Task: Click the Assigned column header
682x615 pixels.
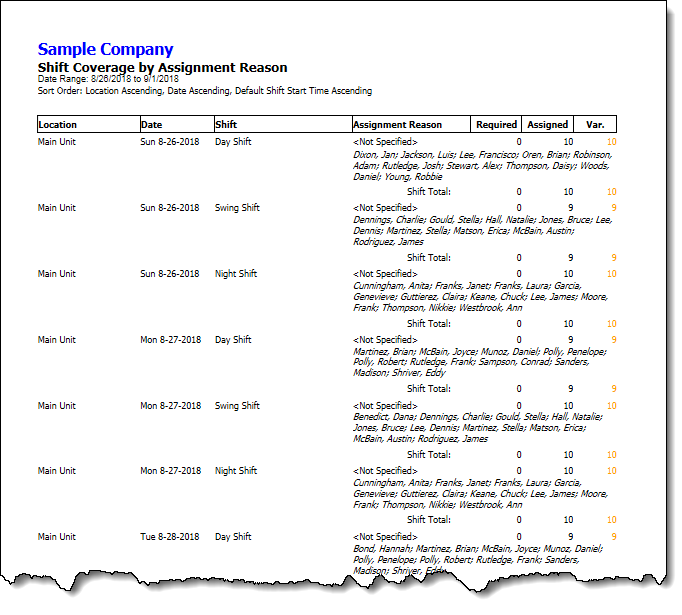Action: 548,124
